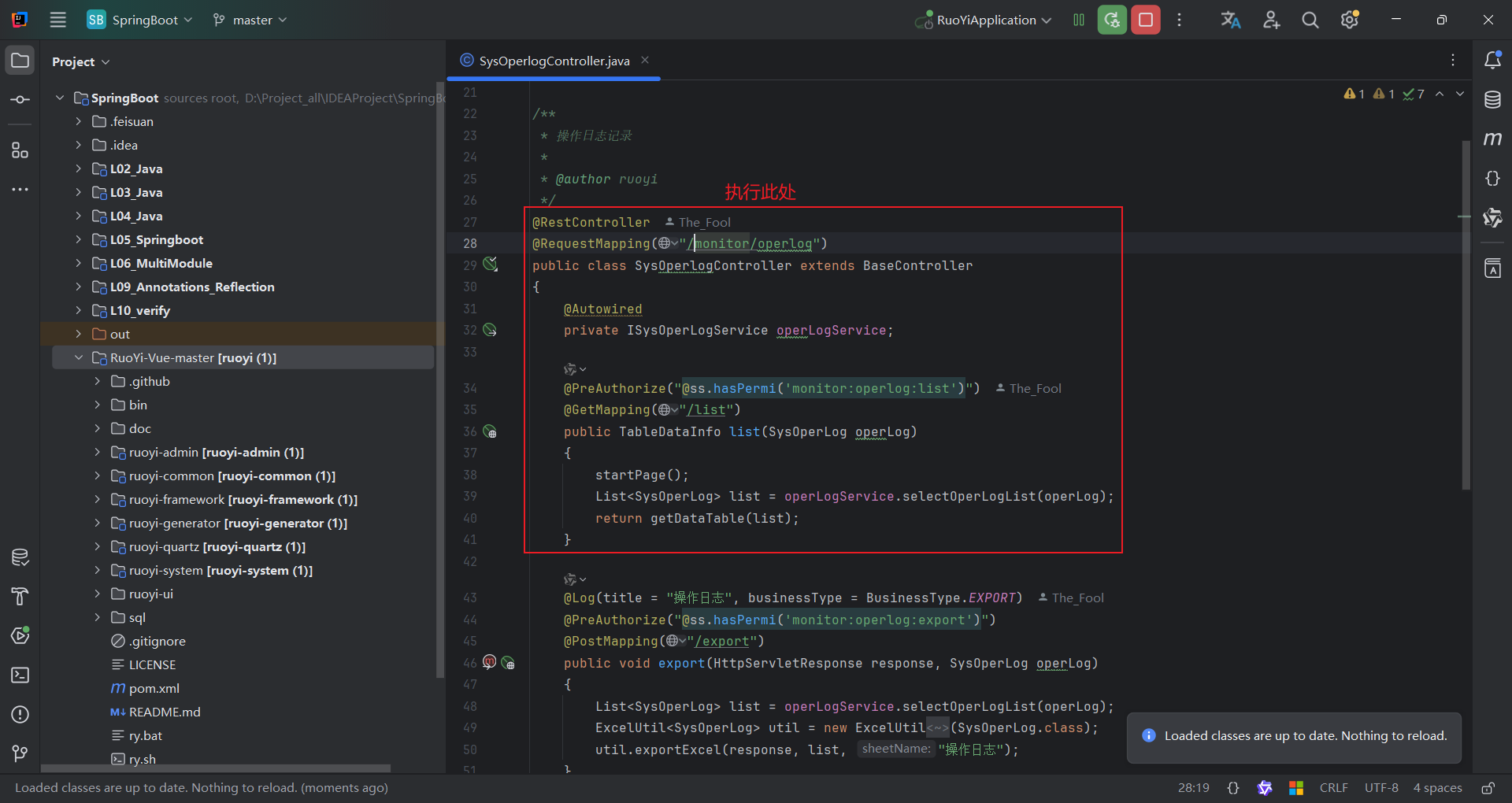Click the bean gutter icon on line 32
The height and width of the screenshot is (803, 1512).
click(x=490, y=330)
